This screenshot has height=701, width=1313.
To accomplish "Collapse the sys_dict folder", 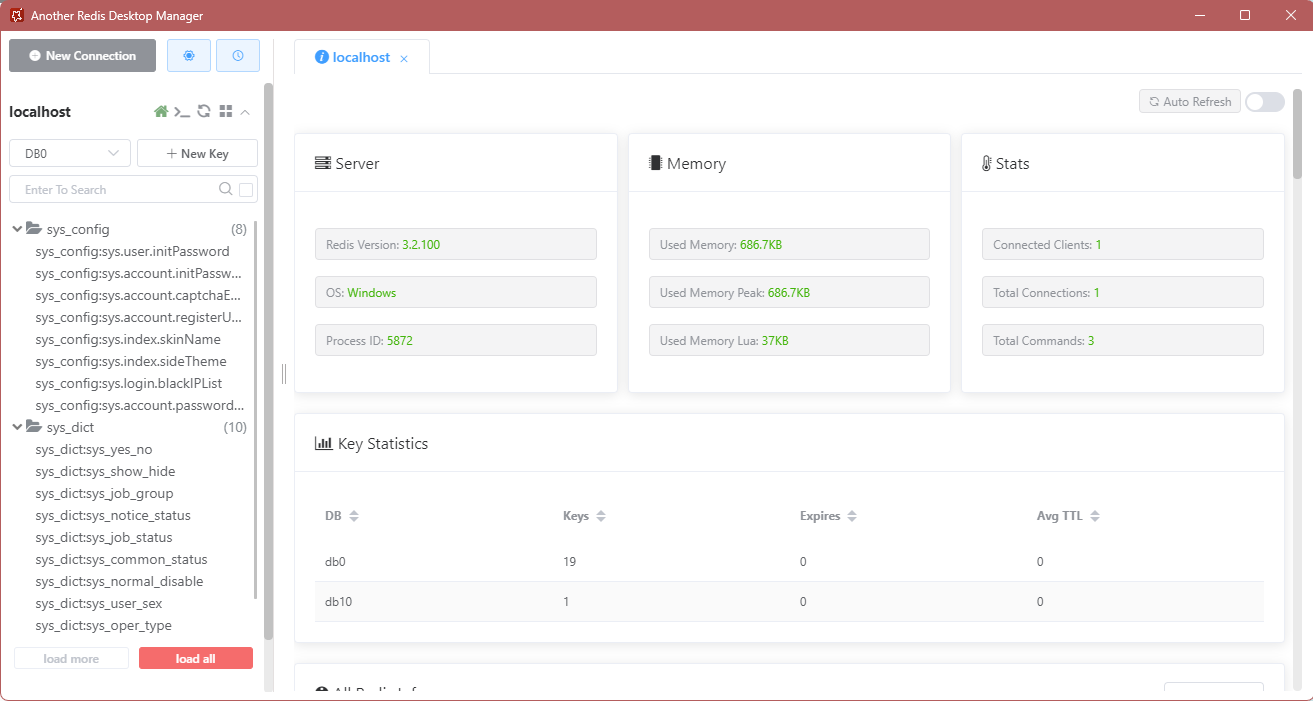I will click(x=17, y=427).
